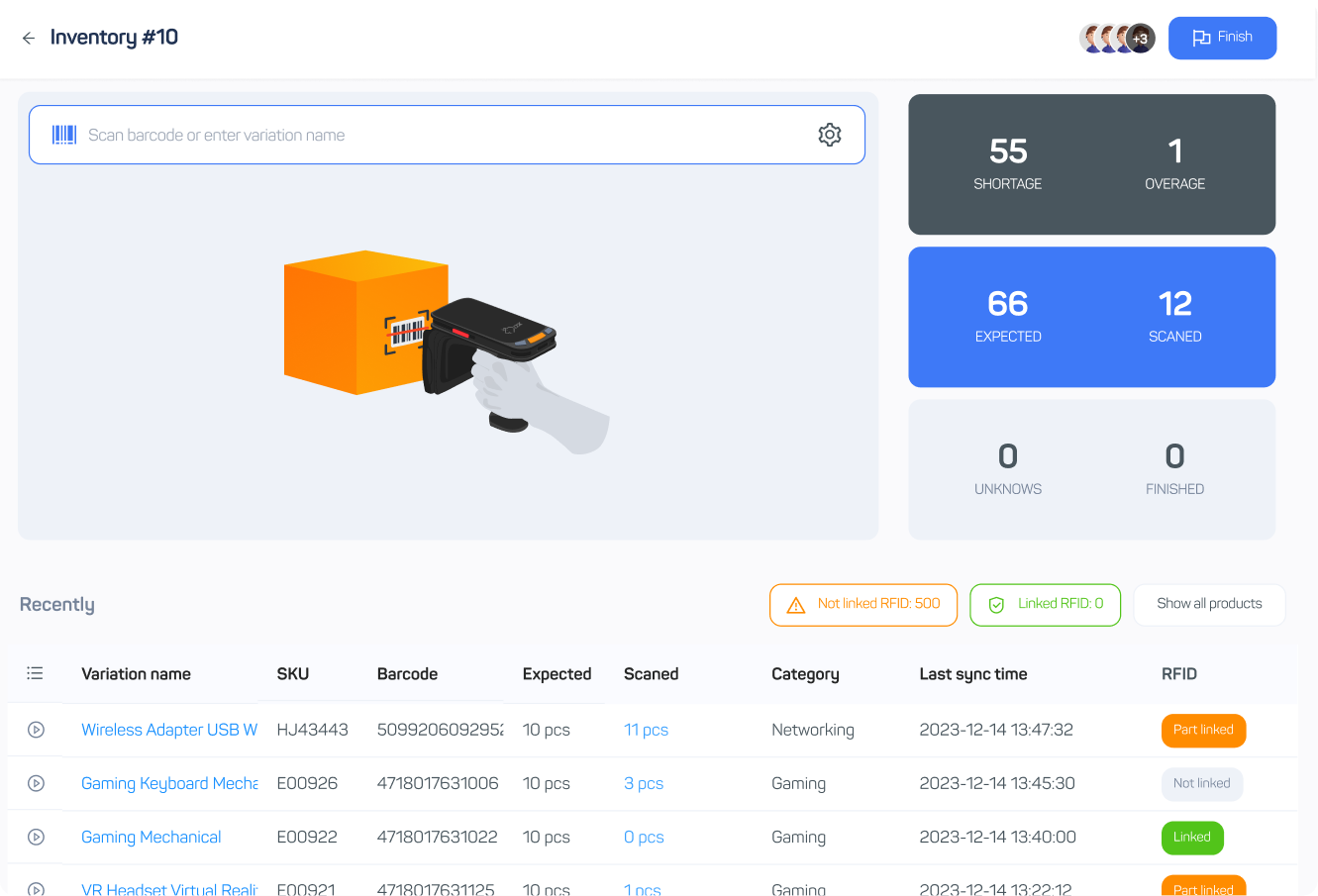Open scanner settings gear icon
Viewport: 1318px width, 896px height.
click(830, 135)
